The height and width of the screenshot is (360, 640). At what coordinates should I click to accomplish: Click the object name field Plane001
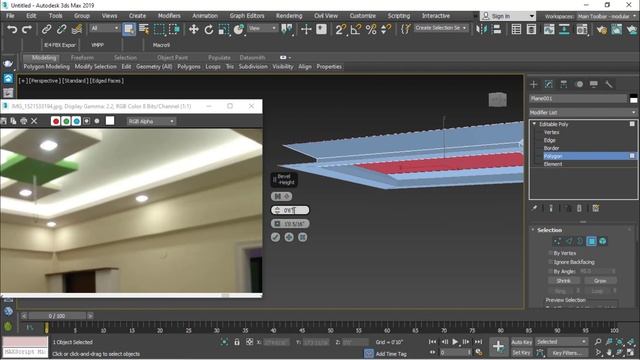[x=578, y=98]
